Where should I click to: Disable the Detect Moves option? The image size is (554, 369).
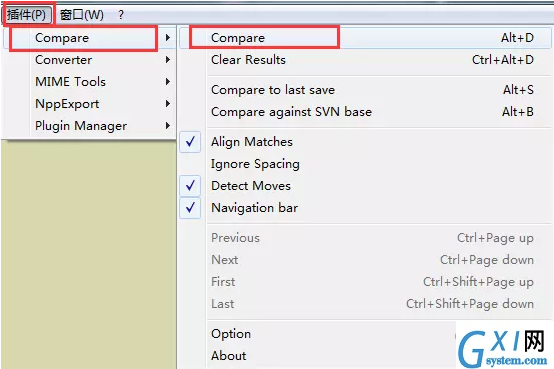click(190, 186)
